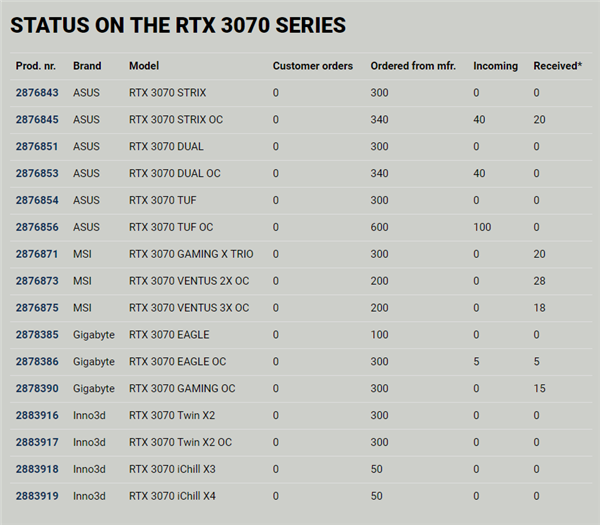This screenshot has height=525, width=600.
Task: Open product 2883918 iChill X3
Action: pyautogui.click(x=36, y=469)
